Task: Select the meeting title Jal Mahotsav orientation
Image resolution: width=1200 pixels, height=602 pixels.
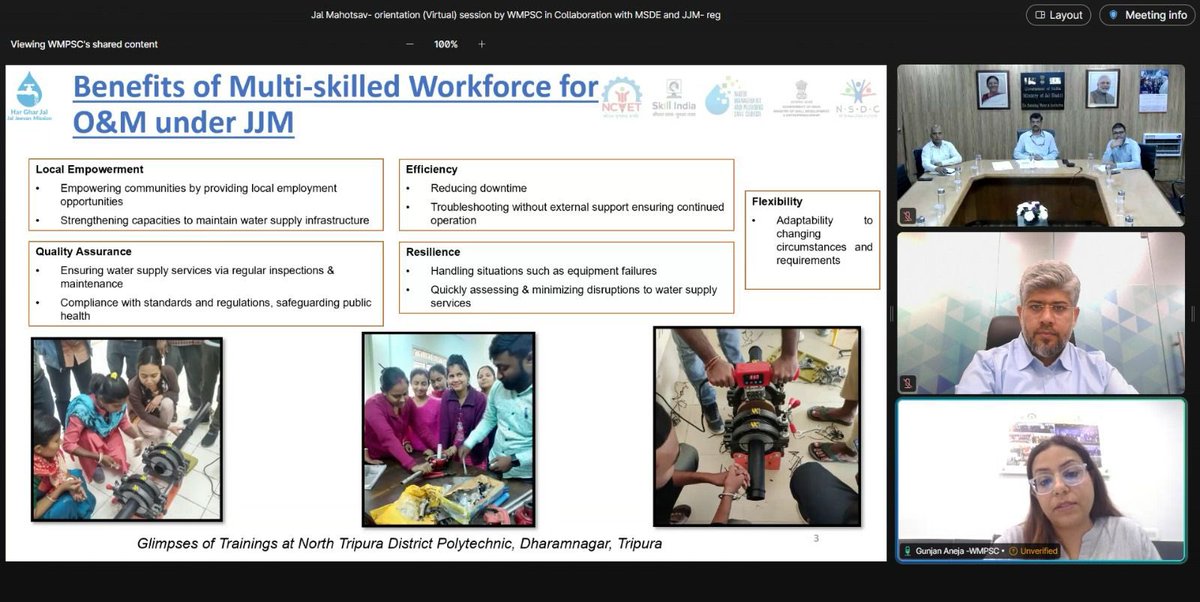Action: click(518, 14)
